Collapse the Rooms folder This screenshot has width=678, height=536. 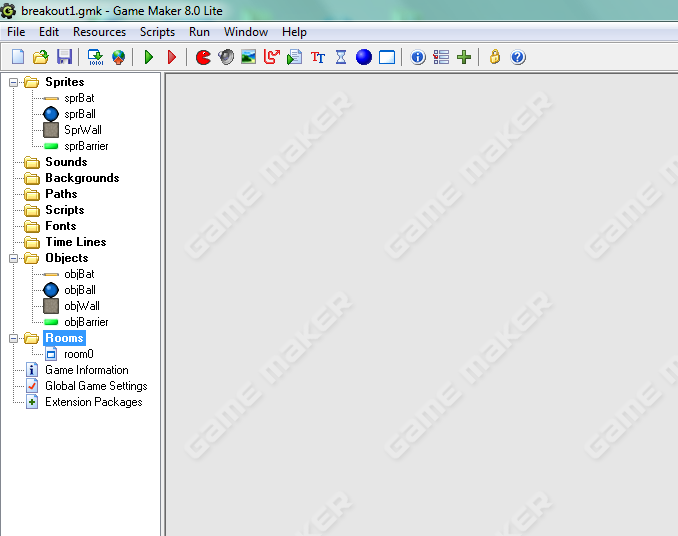click(x=13, y=338)
